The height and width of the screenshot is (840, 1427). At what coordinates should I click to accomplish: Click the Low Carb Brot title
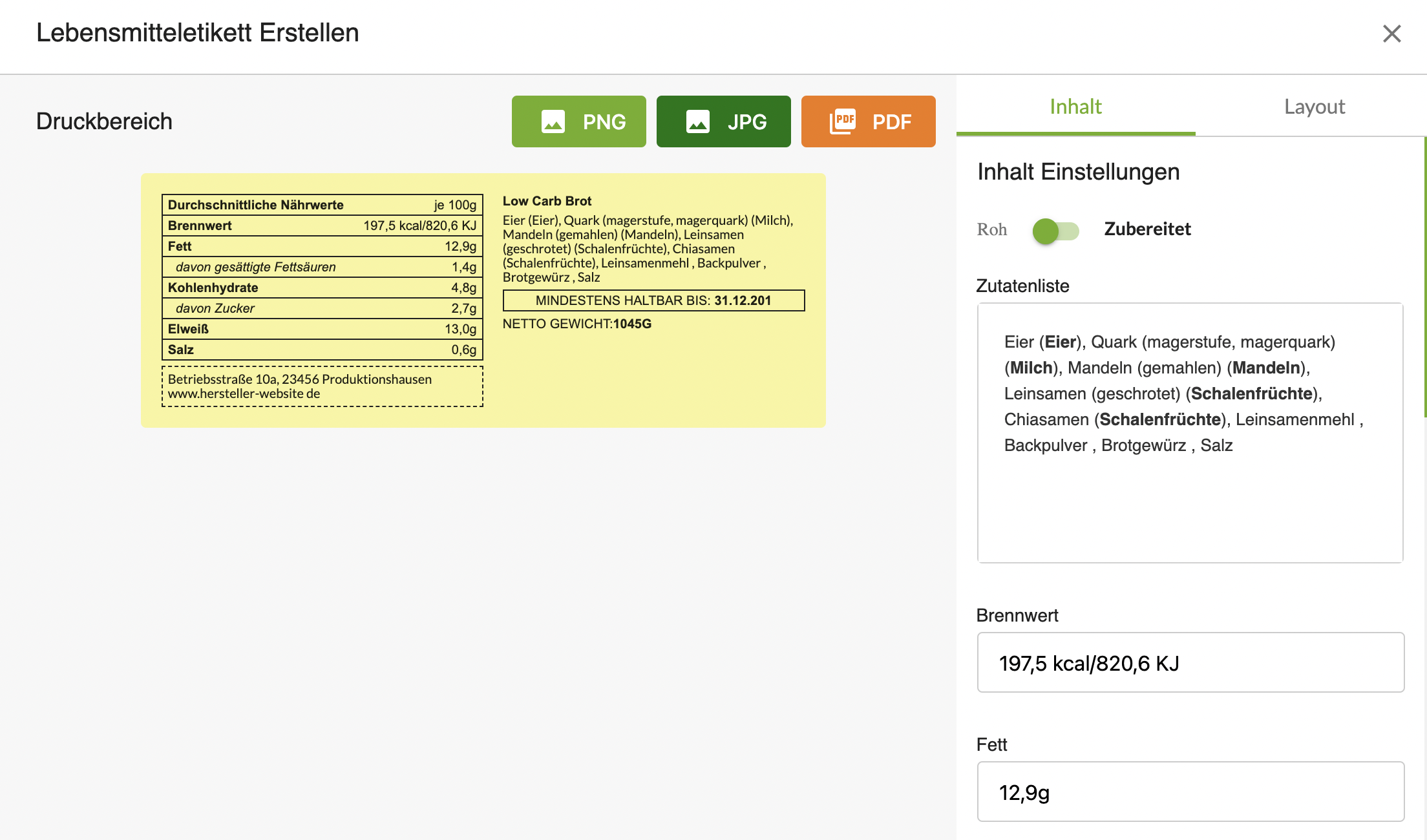pyautogui.click(x=547, y=201)
